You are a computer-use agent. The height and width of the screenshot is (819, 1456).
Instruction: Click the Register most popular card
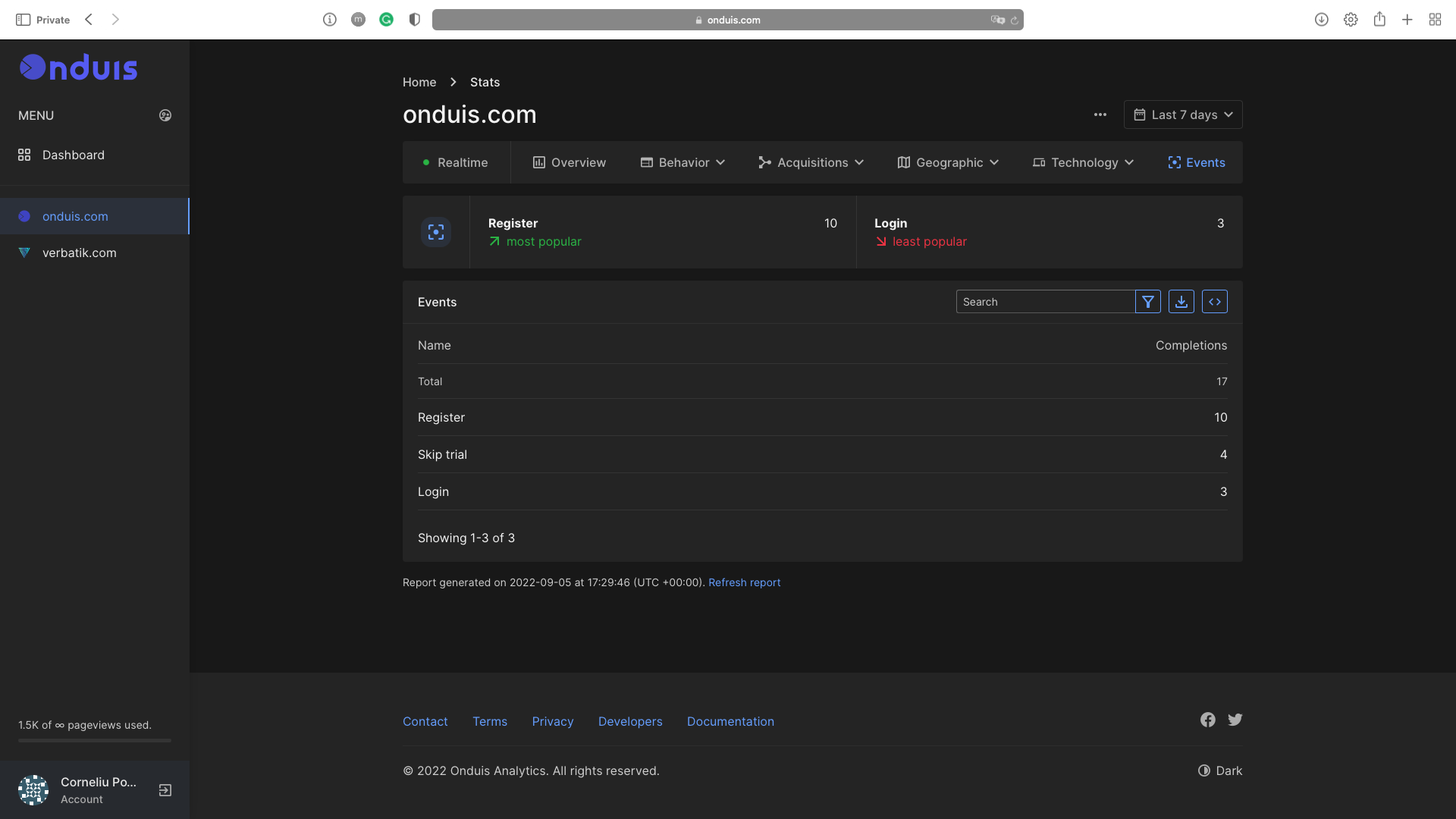663,232
